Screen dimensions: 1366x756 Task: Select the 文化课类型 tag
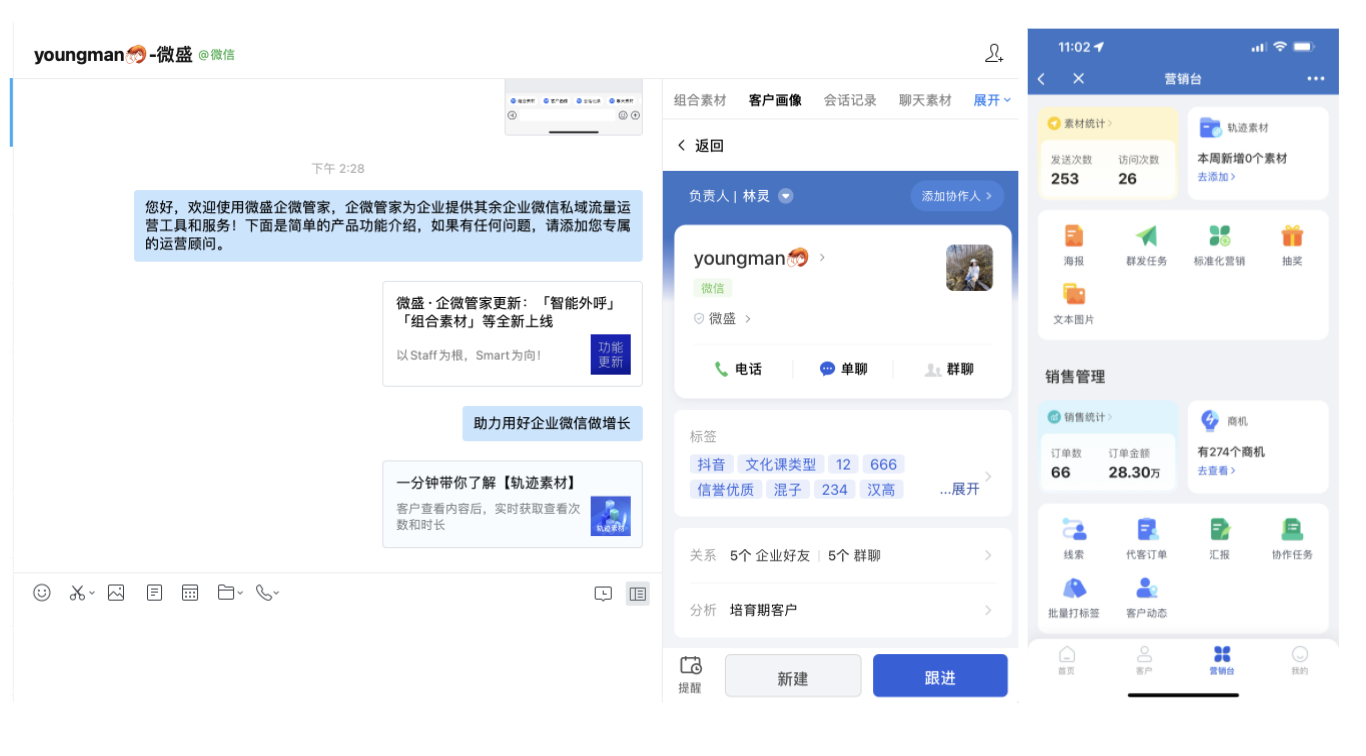[781, 464]
